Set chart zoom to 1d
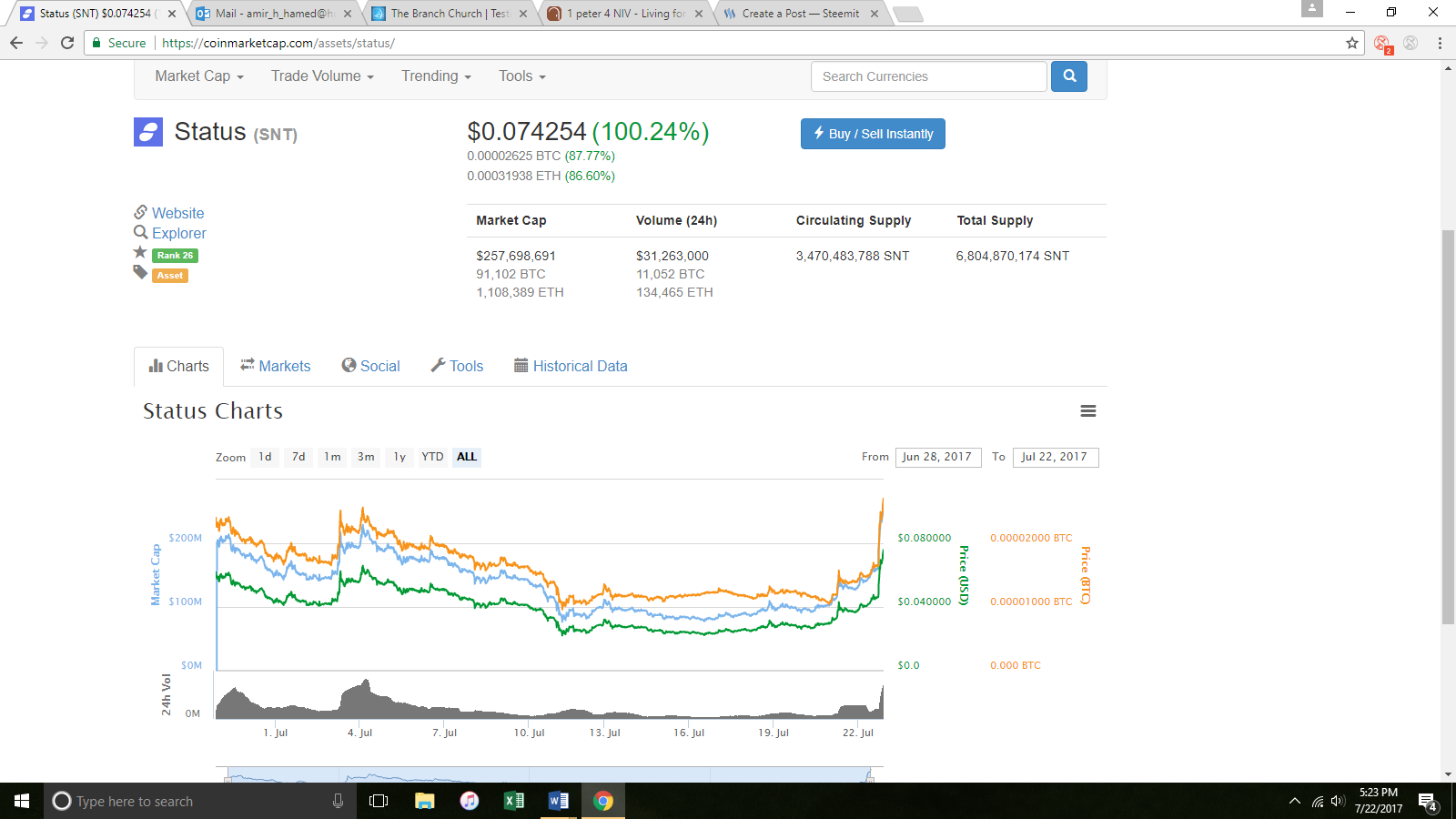This screenshot has width=1456, height=819. click(265, 457)
